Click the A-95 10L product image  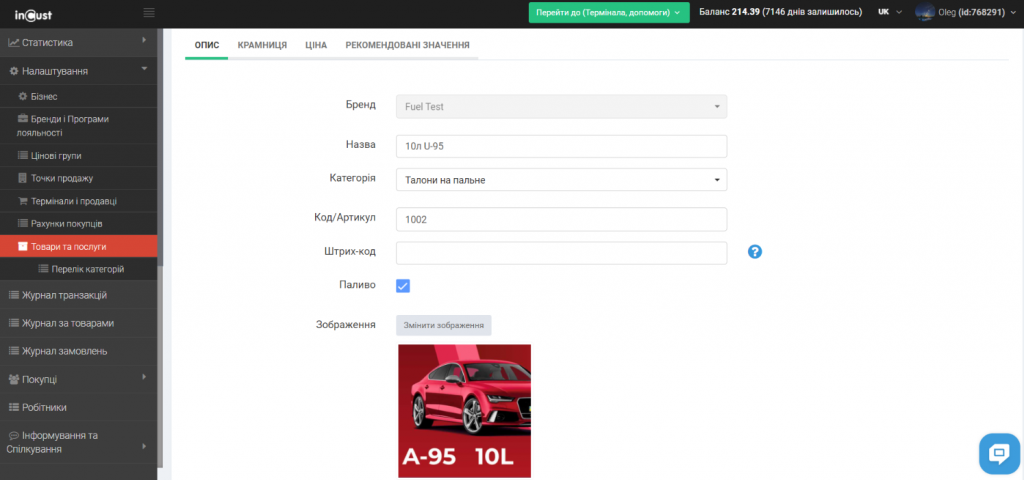tap(464, 410)
